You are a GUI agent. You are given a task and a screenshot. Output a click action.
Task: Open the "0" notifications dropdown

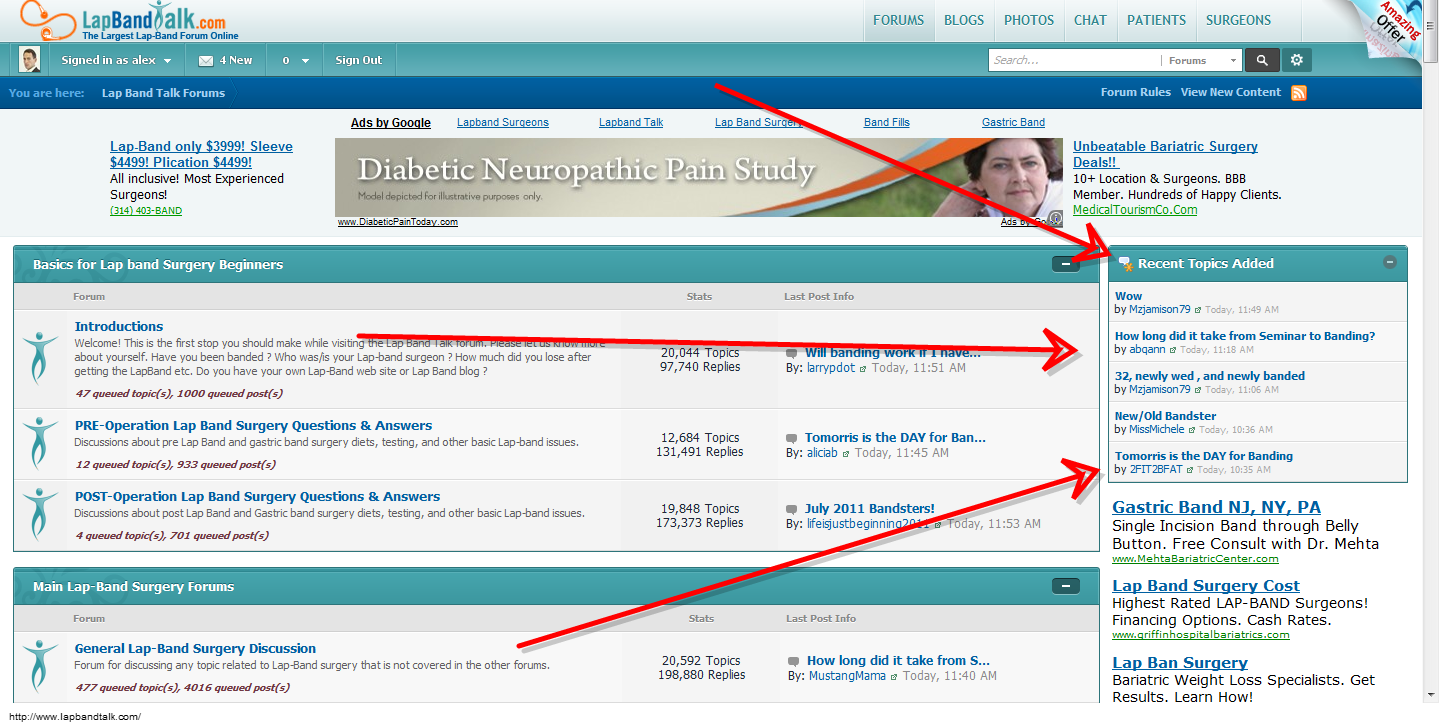[x=295, y=60]
